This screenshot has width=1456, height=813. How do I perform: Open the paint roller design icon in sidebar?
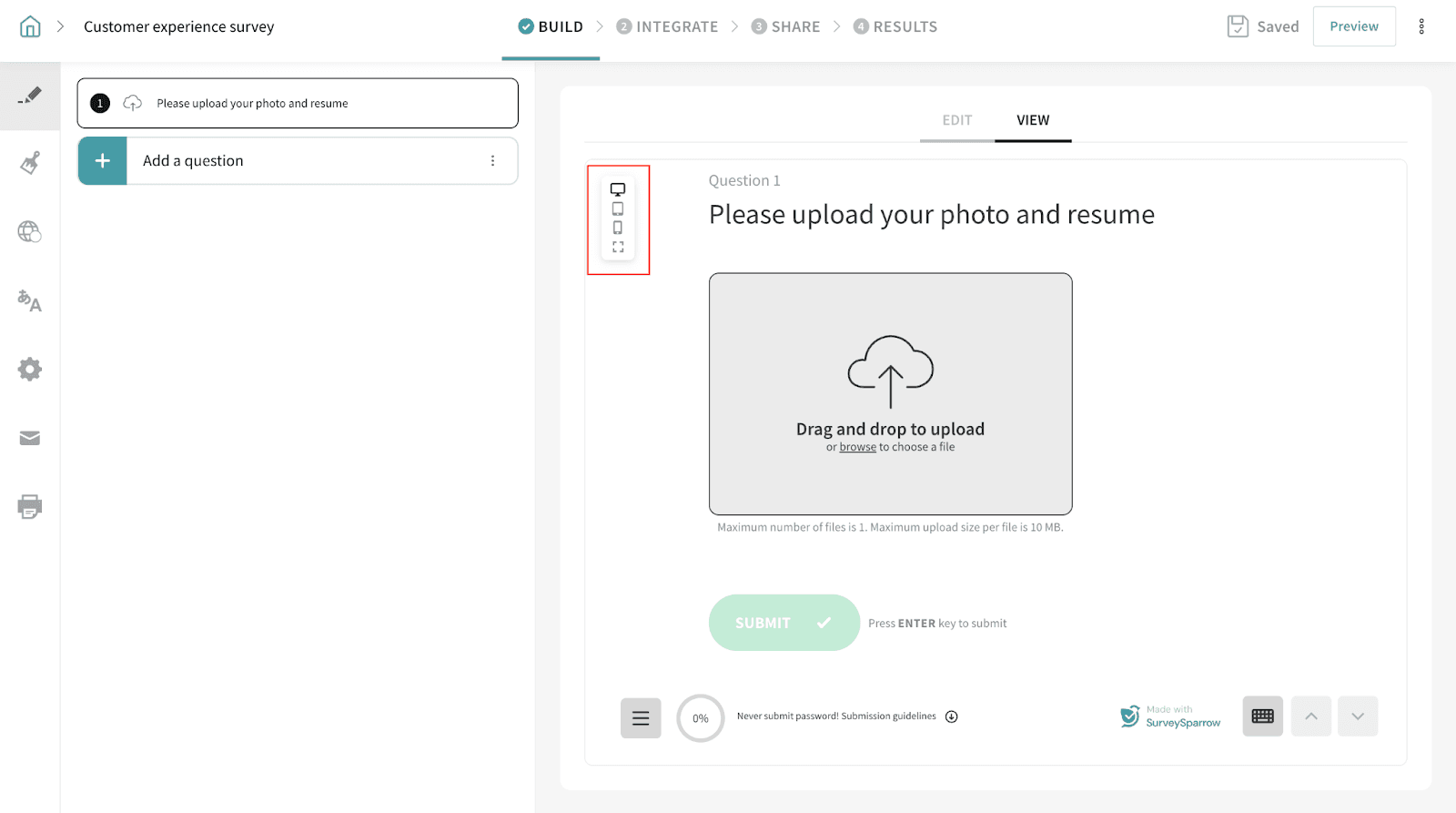(30, 163)
